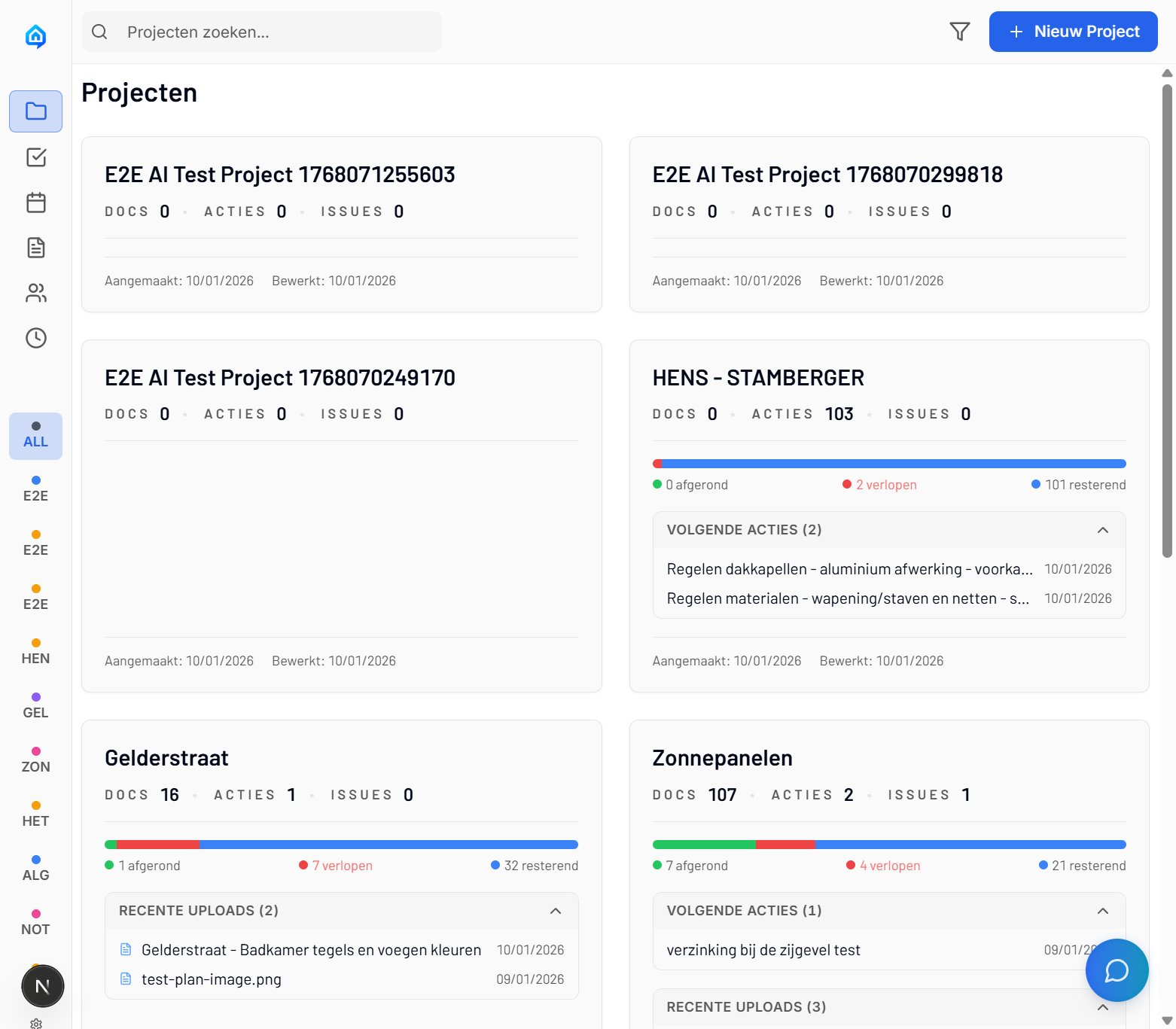Open the chat bubble in bottom right corner
This screenshot has height=1029, width=1176.
1117,970
